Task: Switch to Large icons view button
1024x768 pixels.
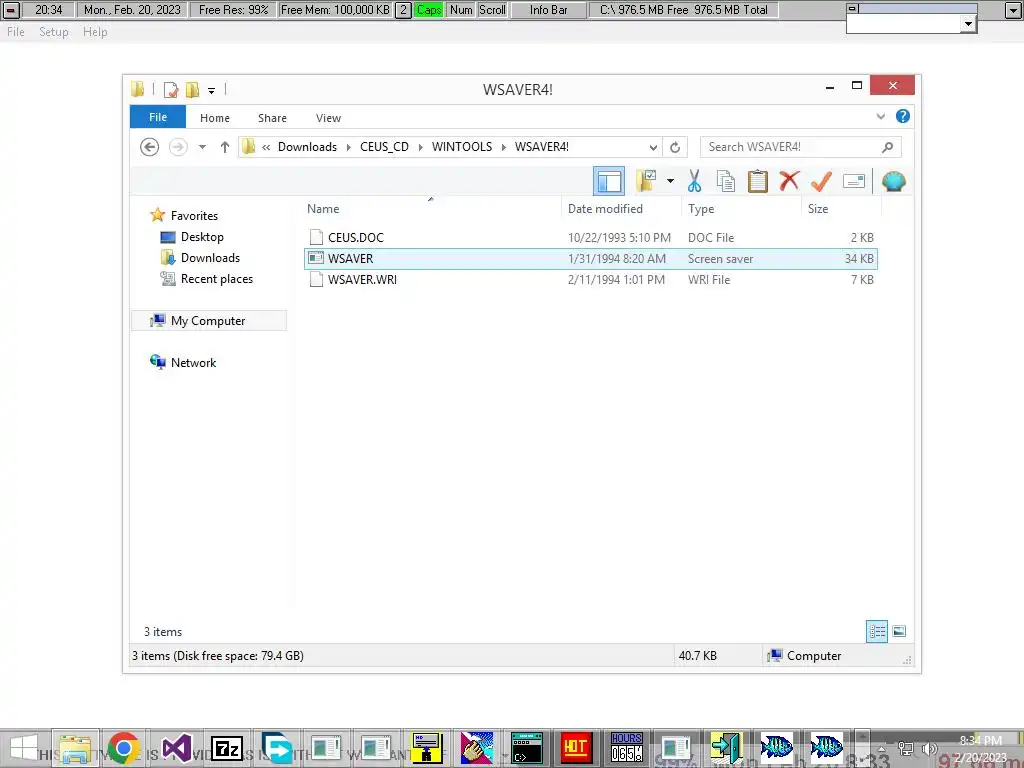Action: (x=899, y=631)
